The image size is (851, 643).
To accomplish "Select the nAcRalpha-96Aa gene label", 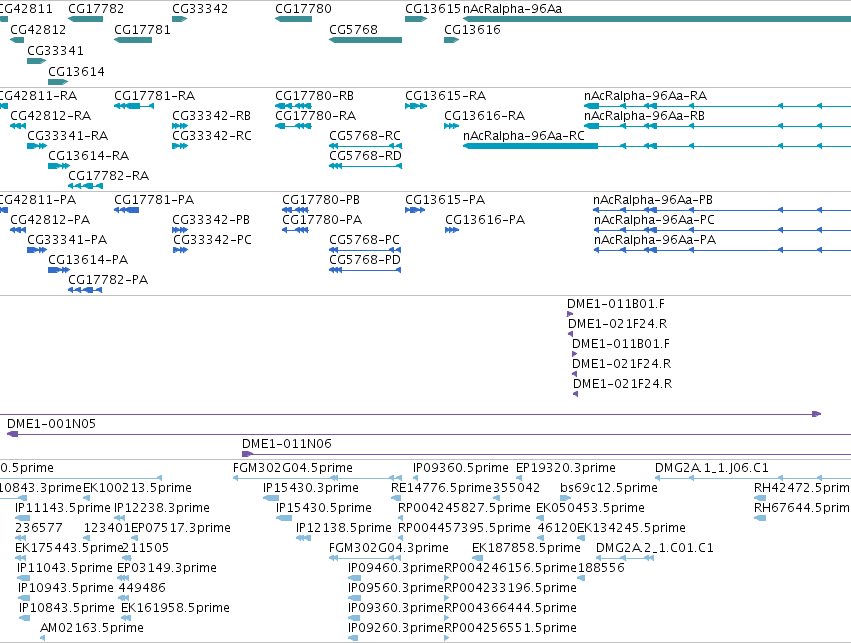I will click(x=512, y=9).
